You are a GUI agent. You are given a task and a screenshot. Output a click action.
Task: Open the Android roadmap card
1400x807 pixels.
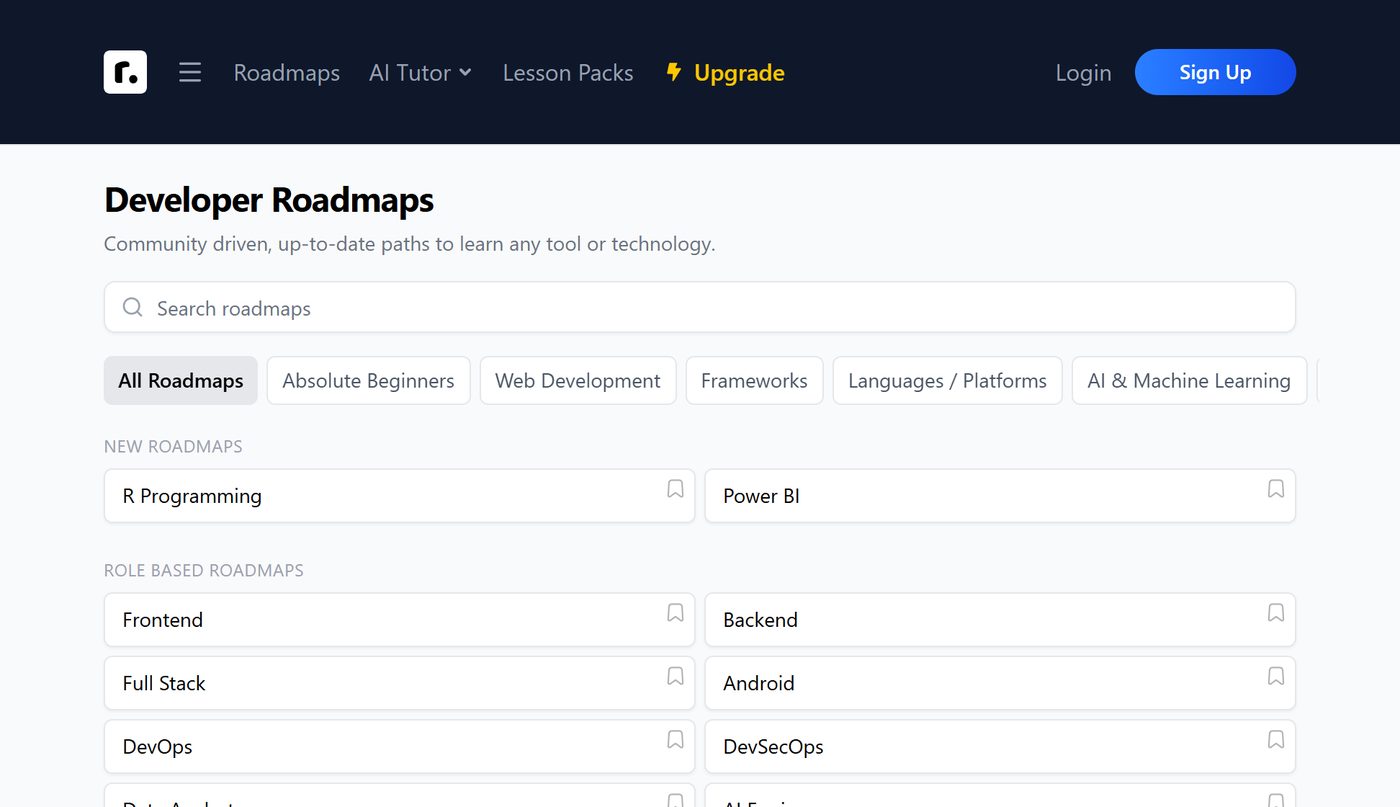pyautogui.click(x=1000, y=683)
